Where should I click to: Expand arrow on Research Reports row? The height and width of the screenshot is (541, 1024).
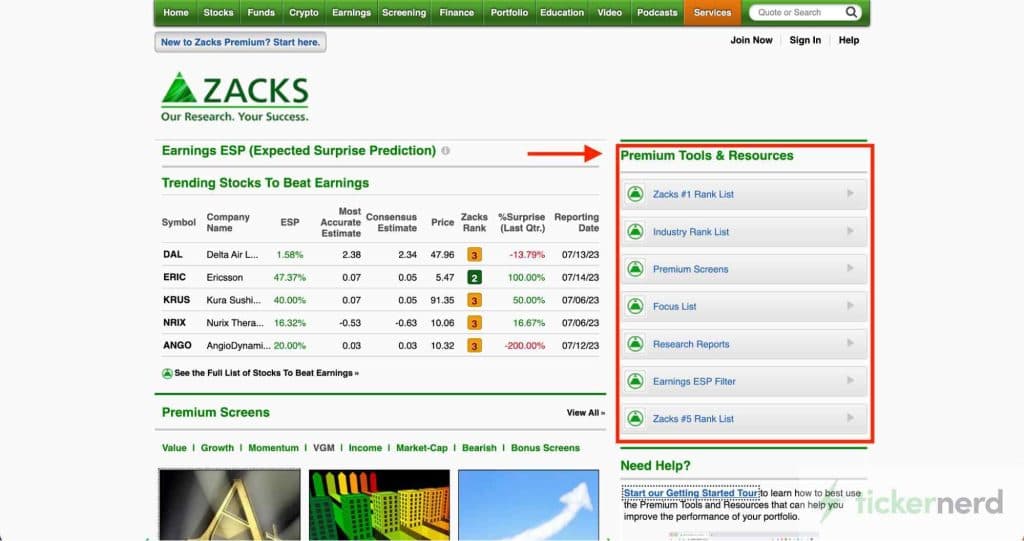tap(850, 343)
